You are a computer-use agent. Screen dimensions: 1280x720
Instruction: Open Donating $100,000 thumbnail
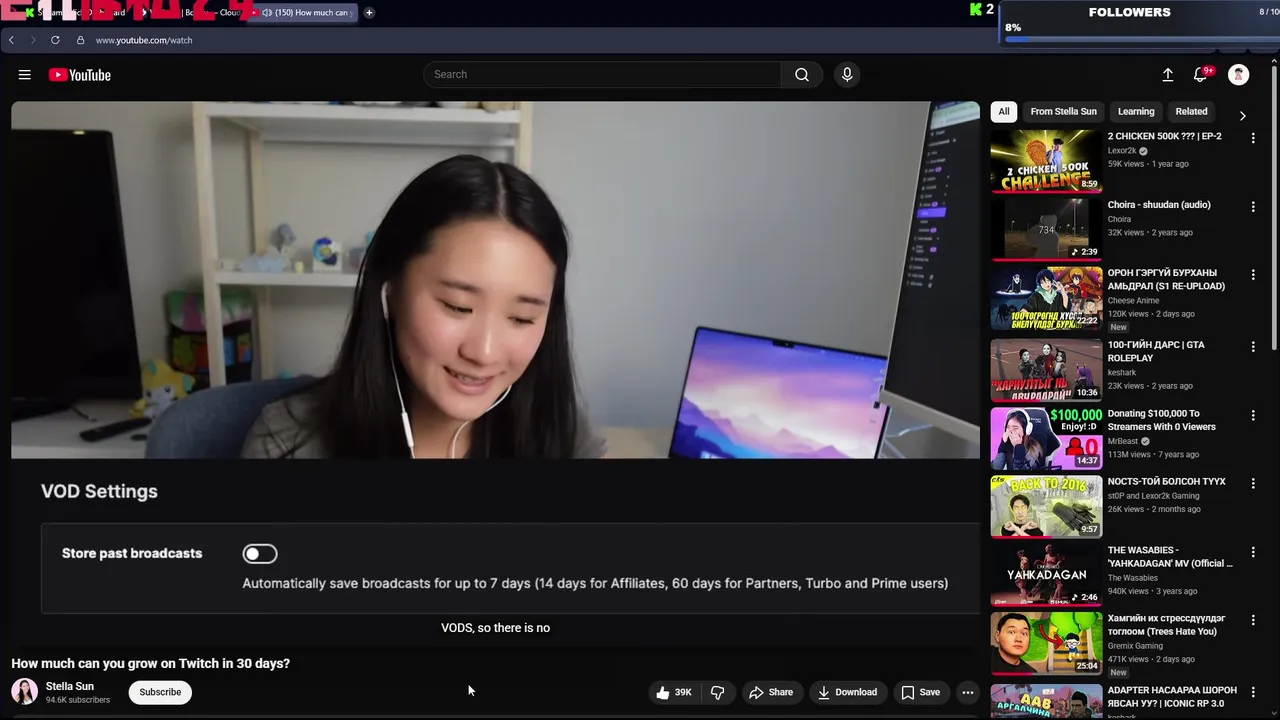click(x=1046, y=438)
